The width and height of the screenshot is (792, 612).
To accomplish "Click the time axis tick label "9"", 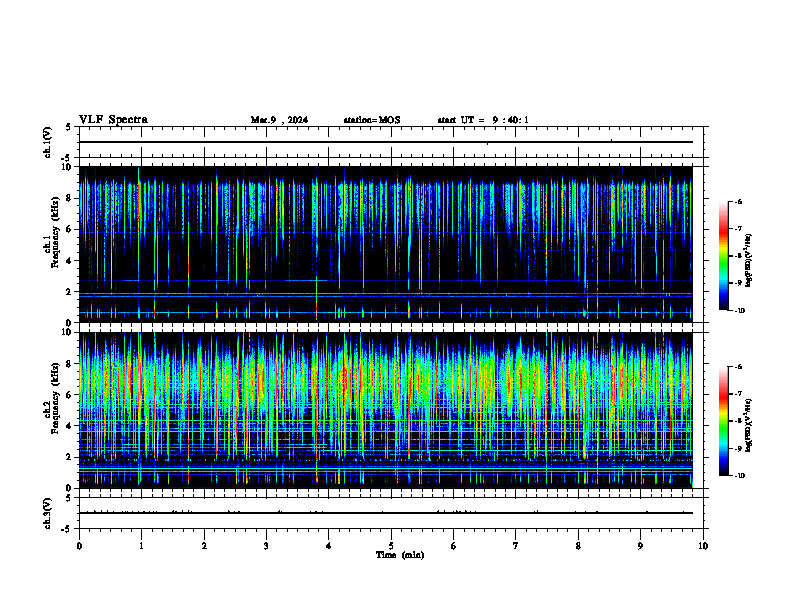I will click(x=640, y=546).
